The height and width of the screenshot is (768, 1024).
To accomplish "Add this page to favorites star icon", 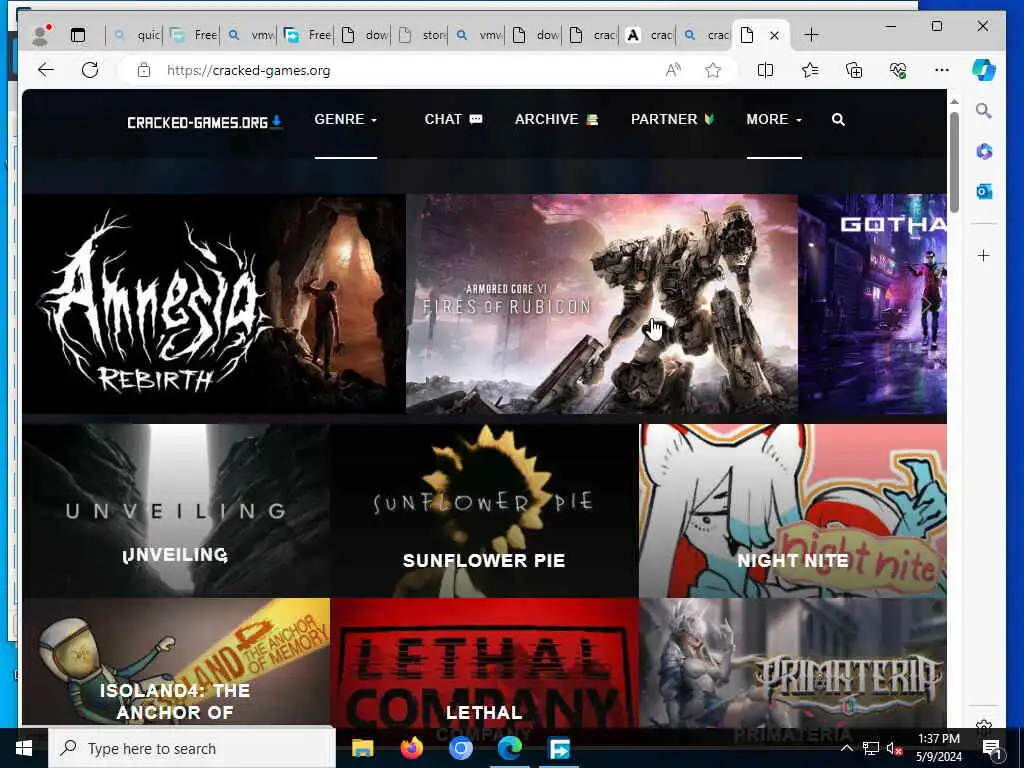I will pos(712,70).
